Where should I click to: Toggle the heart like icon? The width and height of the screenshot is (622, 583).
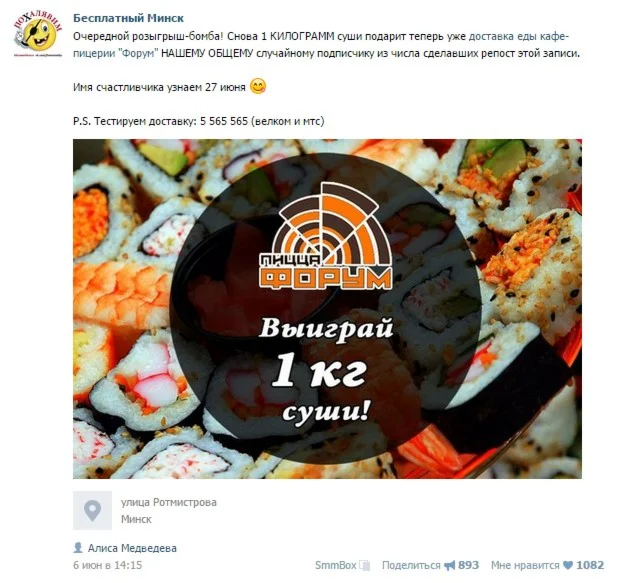(568, 566)
